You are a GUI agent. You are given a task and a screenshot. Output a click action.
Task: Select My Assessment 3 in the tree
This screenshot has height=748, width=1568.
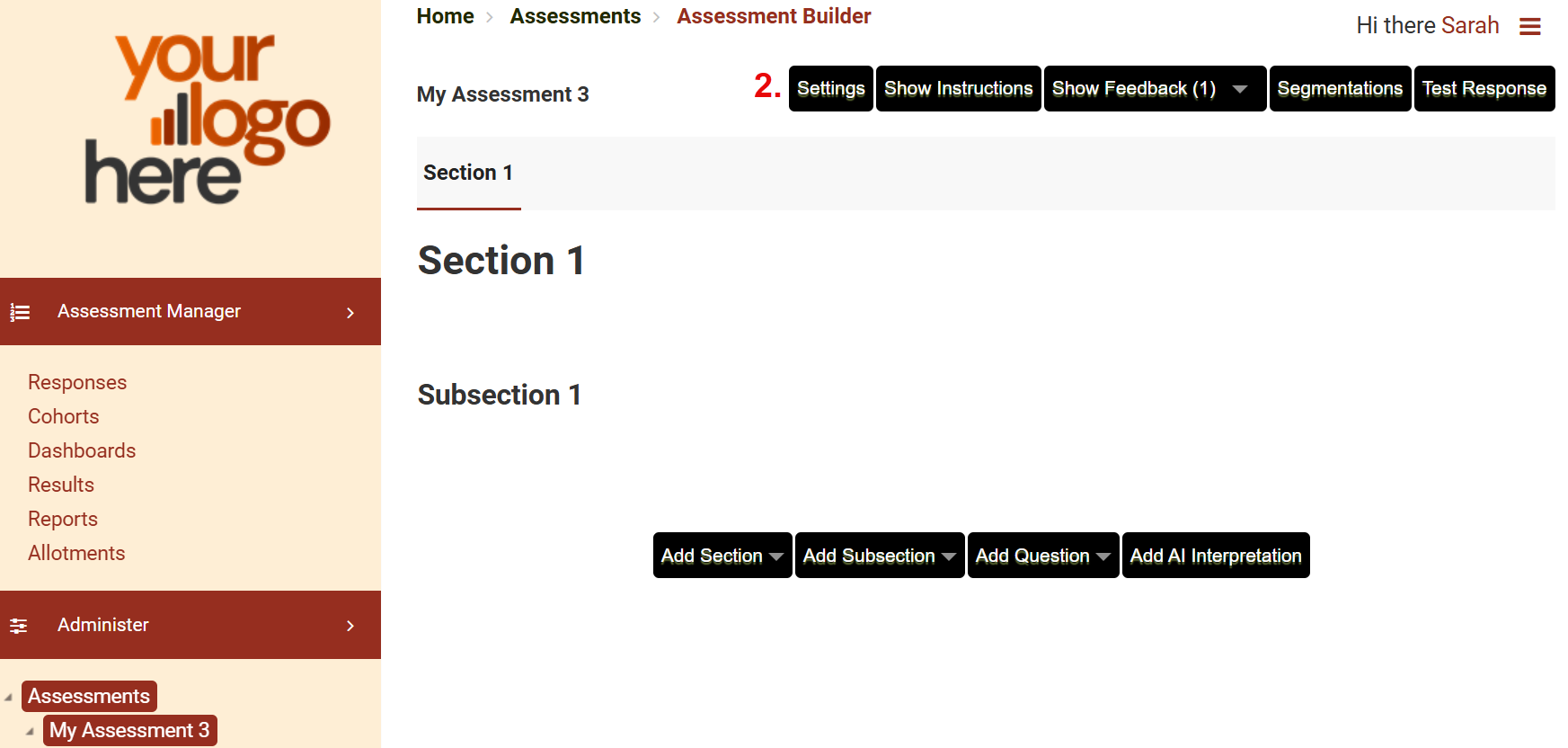129,730
